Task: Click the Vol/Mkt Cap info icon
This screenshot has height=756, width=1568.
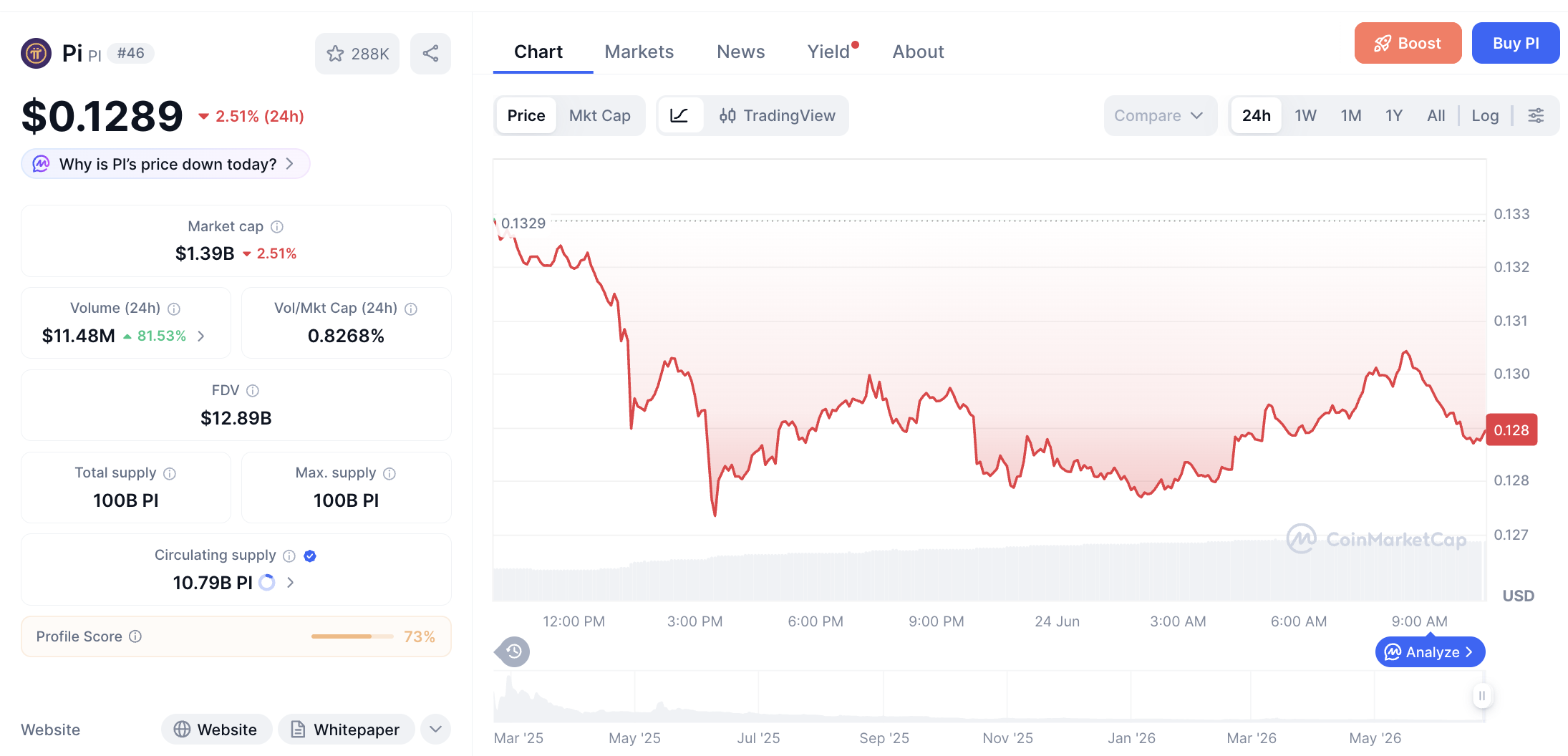Action: [x=411, y=309]
